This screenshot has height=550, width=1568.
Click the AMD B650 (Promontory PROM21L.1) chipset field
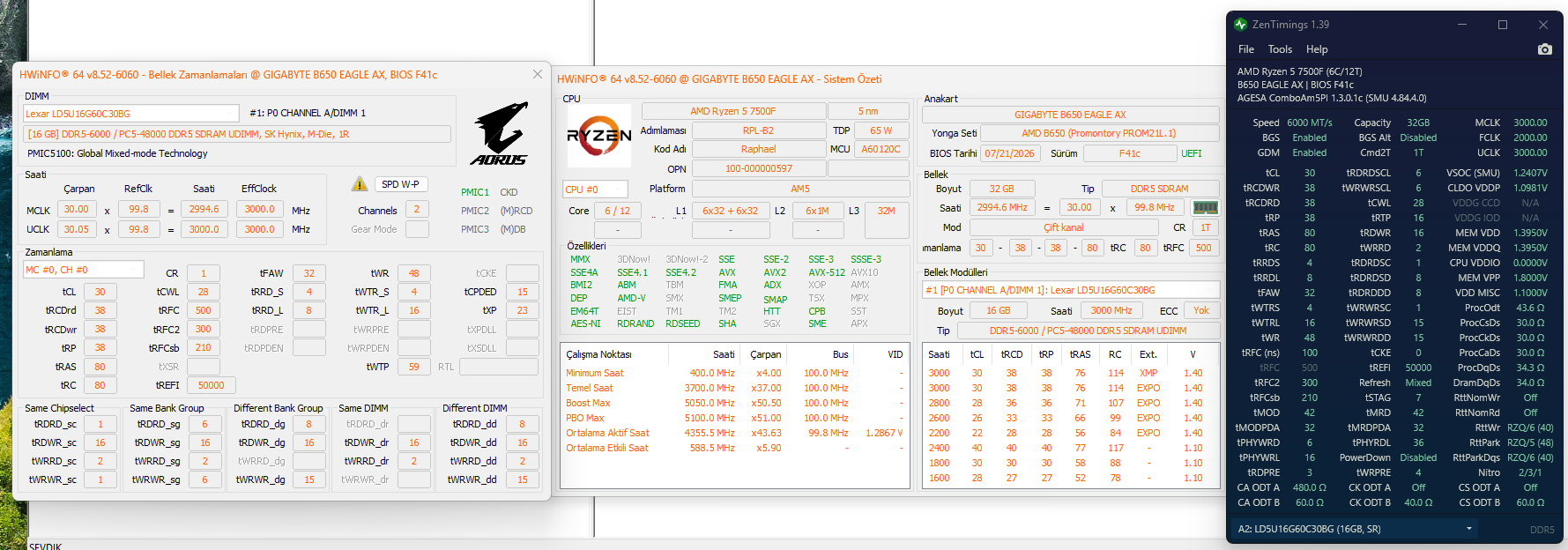(1098, 133)
